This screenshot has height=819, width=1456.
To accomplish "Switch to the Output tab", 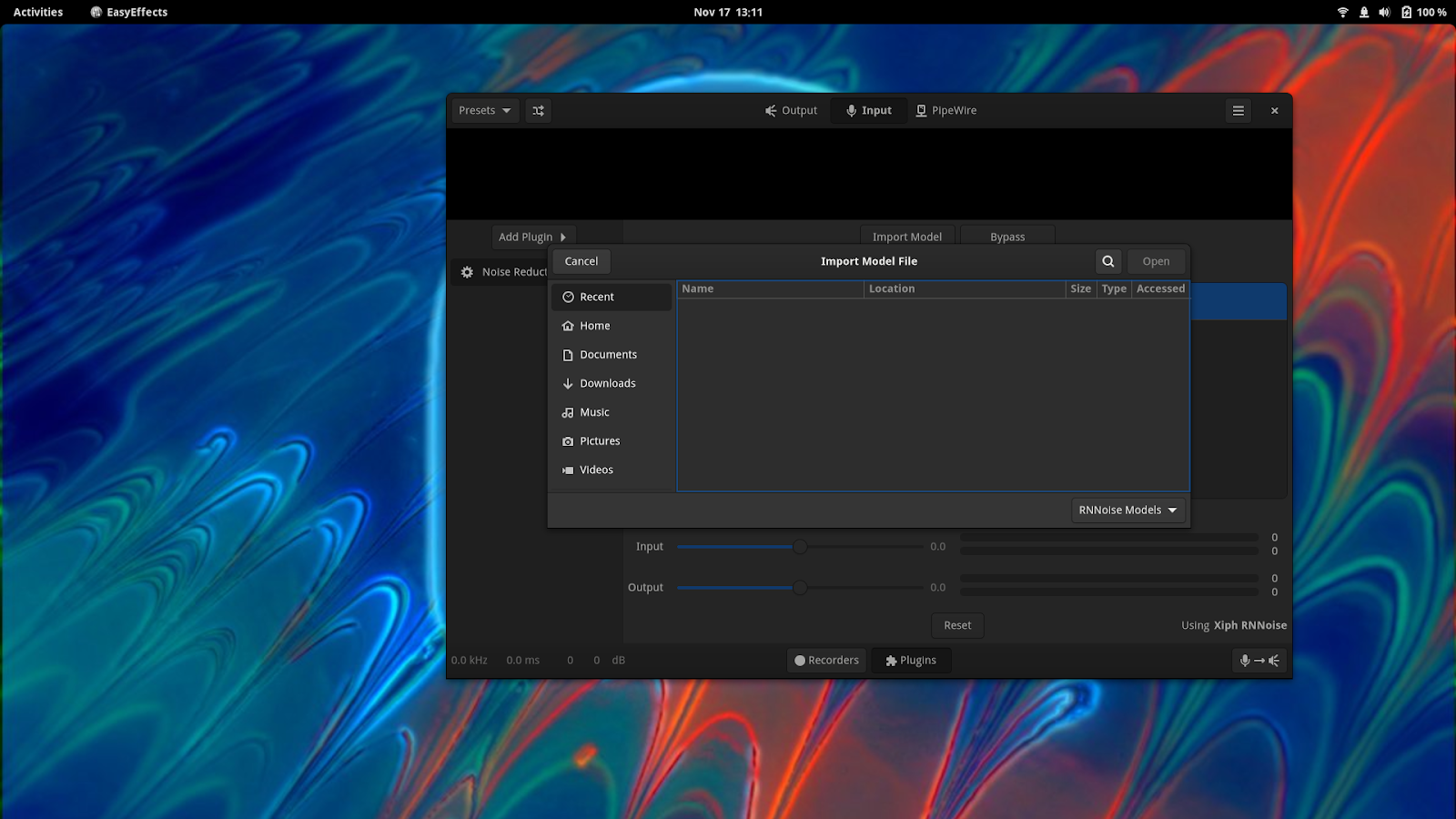I will click(791, 111).
